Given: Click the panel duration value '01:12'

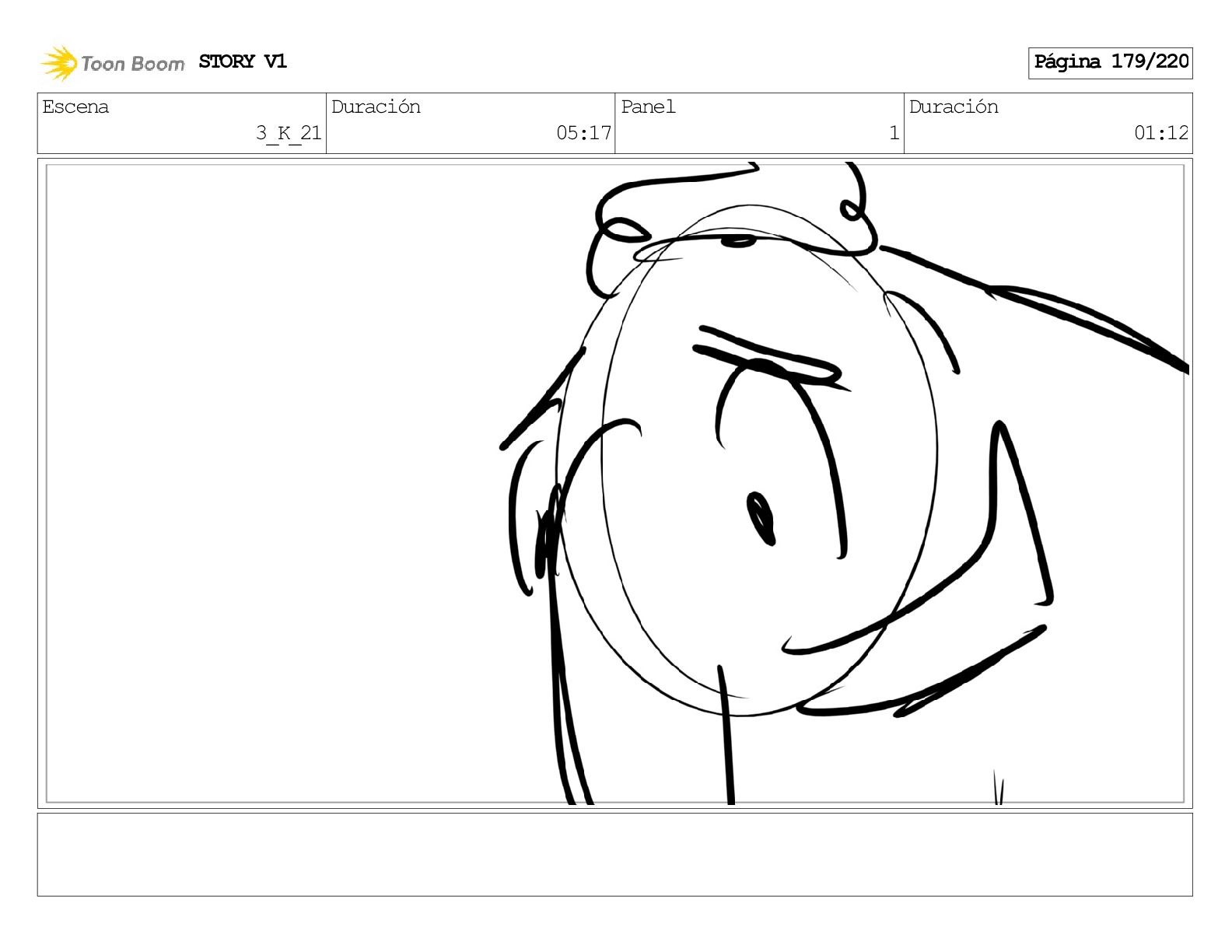Looking at the screenshot, I should pyautogui.click(x=1161, y=133).
